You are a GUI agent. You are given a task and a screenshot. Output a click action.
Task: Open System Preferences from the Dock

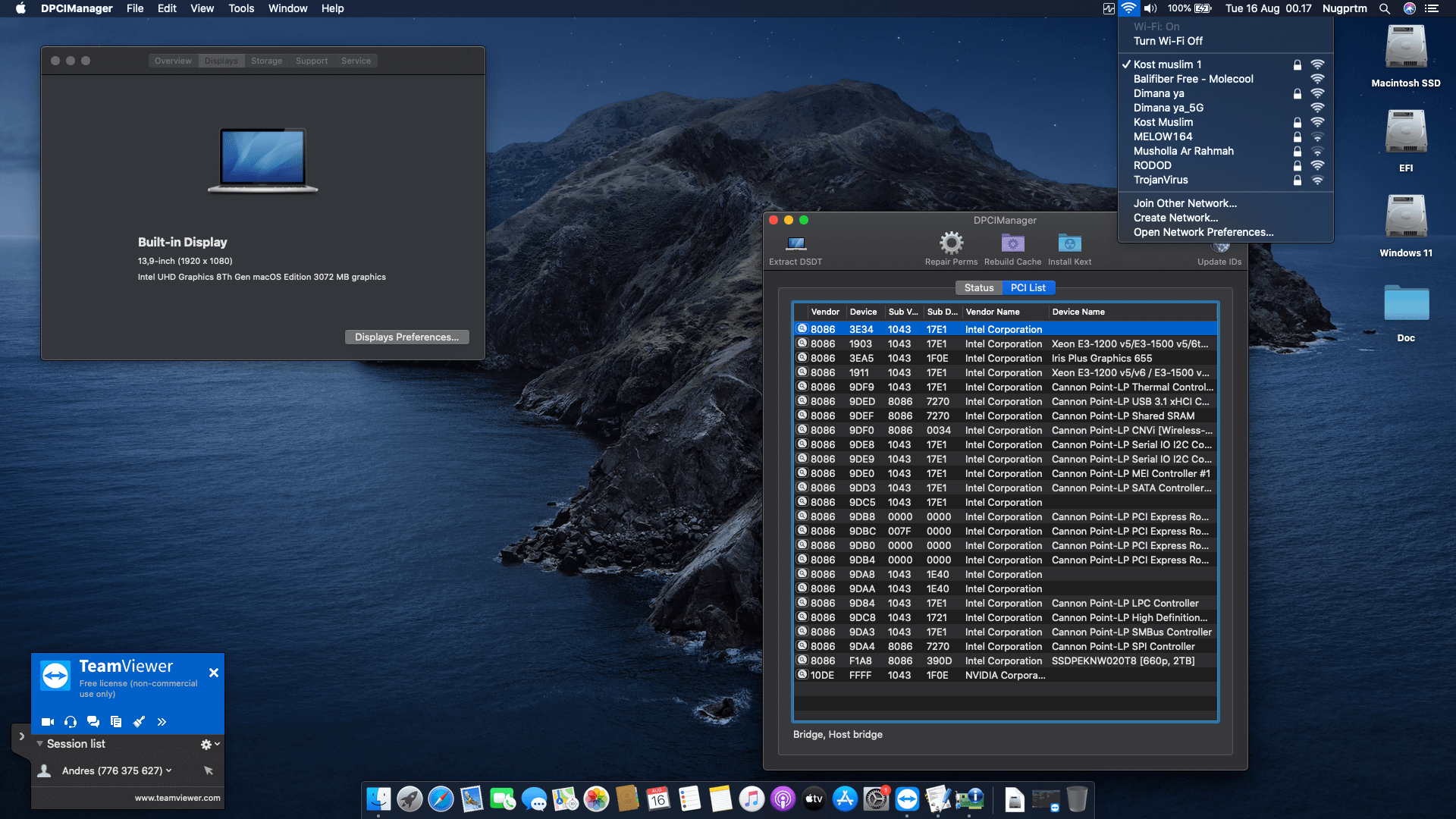tap(876, 799)
